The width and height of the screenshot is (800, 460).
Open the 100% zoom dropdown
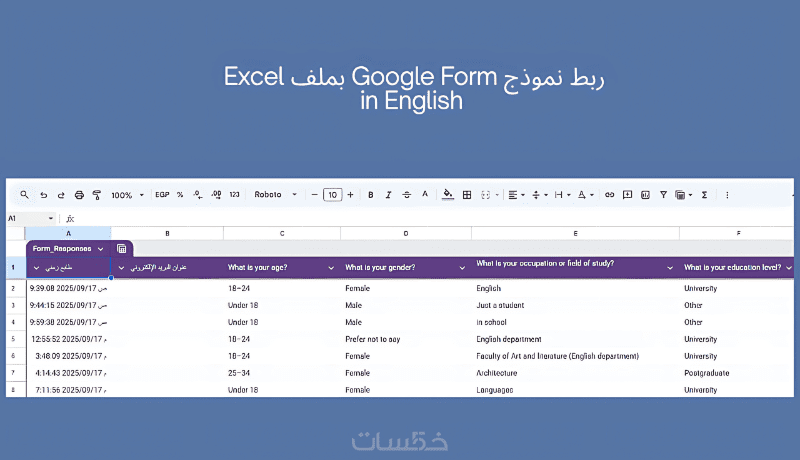[x=128, y=195]
